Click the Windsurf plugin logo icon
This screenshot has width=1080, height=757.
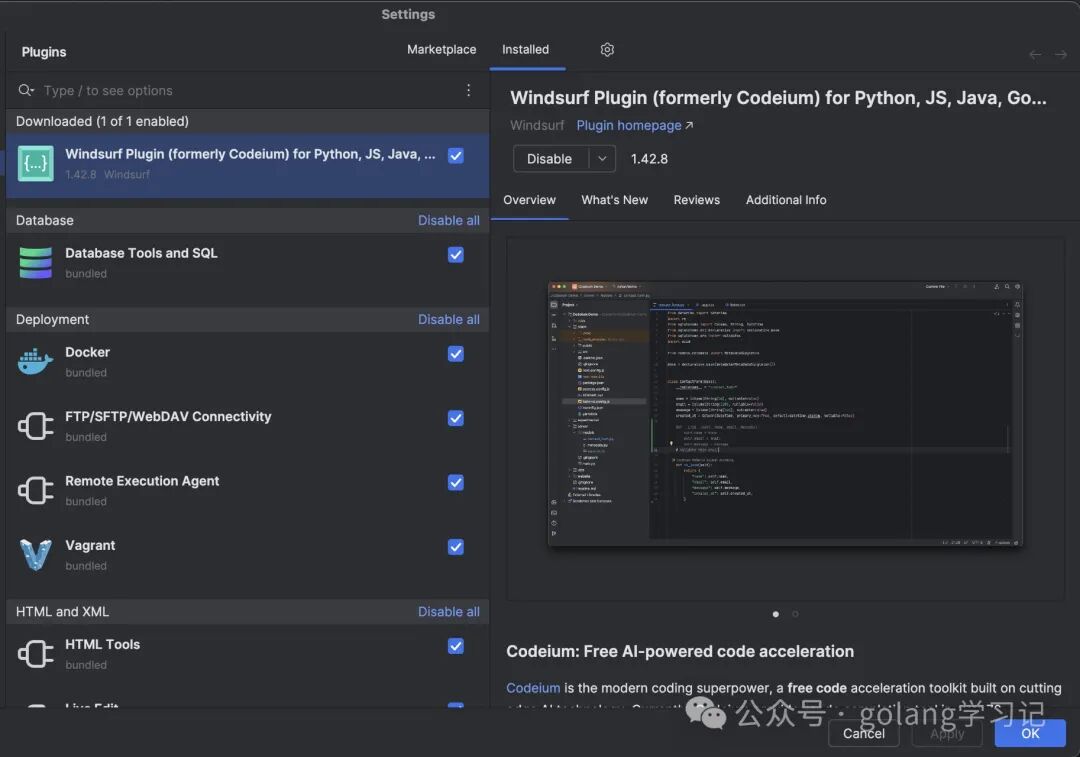[36, 163]
